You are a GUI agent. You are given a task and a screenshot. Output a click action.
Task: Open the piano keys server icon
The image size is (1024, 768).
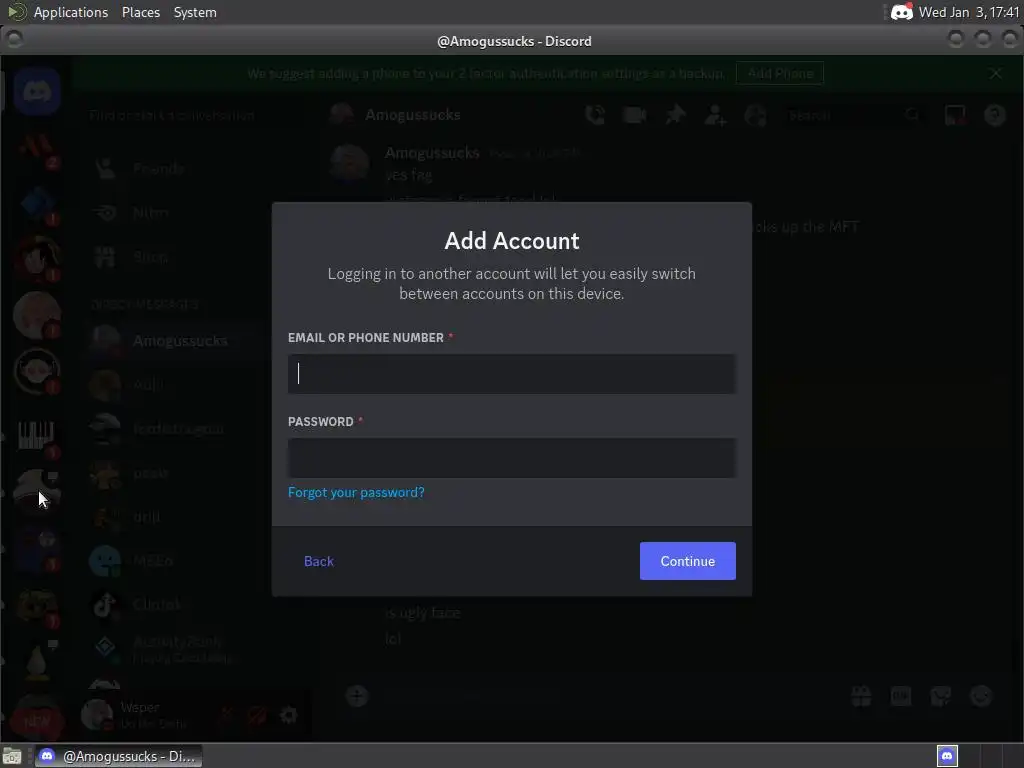(x=37, y=434)
